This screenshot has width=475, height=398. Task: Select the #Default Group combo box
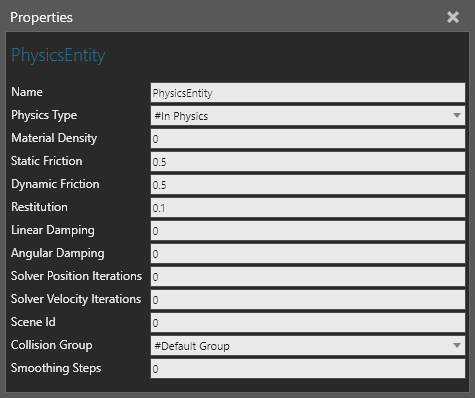pyautogui.click(x=308, y=346)
